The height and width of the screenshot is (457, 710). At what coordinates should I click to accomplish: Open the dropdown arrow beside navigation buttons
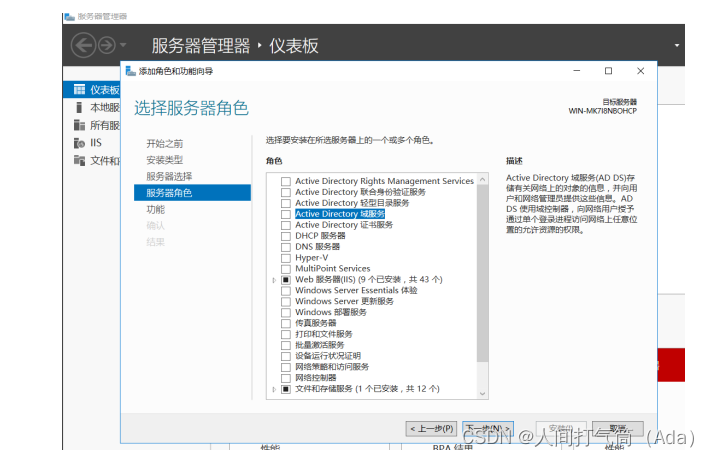click(x=123, y=45)
